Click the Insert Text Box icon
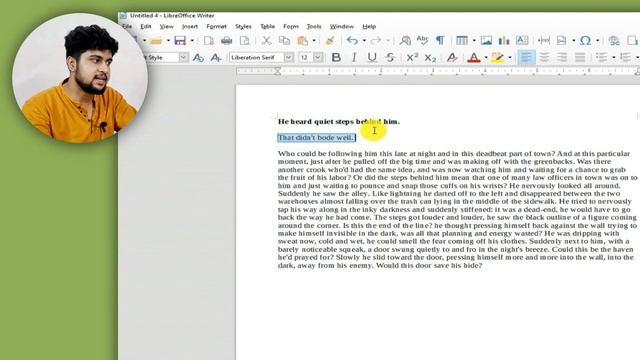Viewport: 640px width, 360px height. [522, 40]
